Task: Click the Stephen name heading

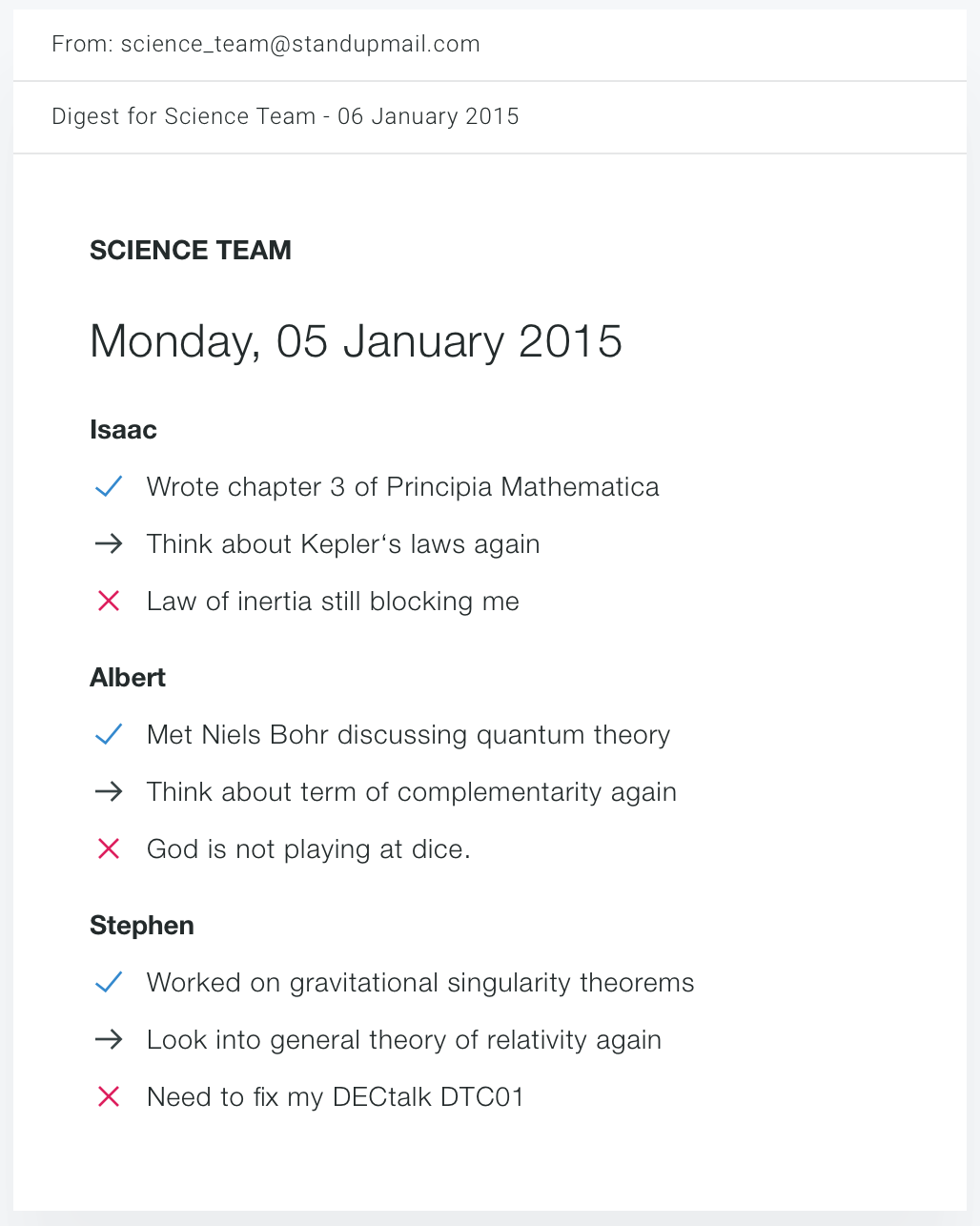Action: 142,926
